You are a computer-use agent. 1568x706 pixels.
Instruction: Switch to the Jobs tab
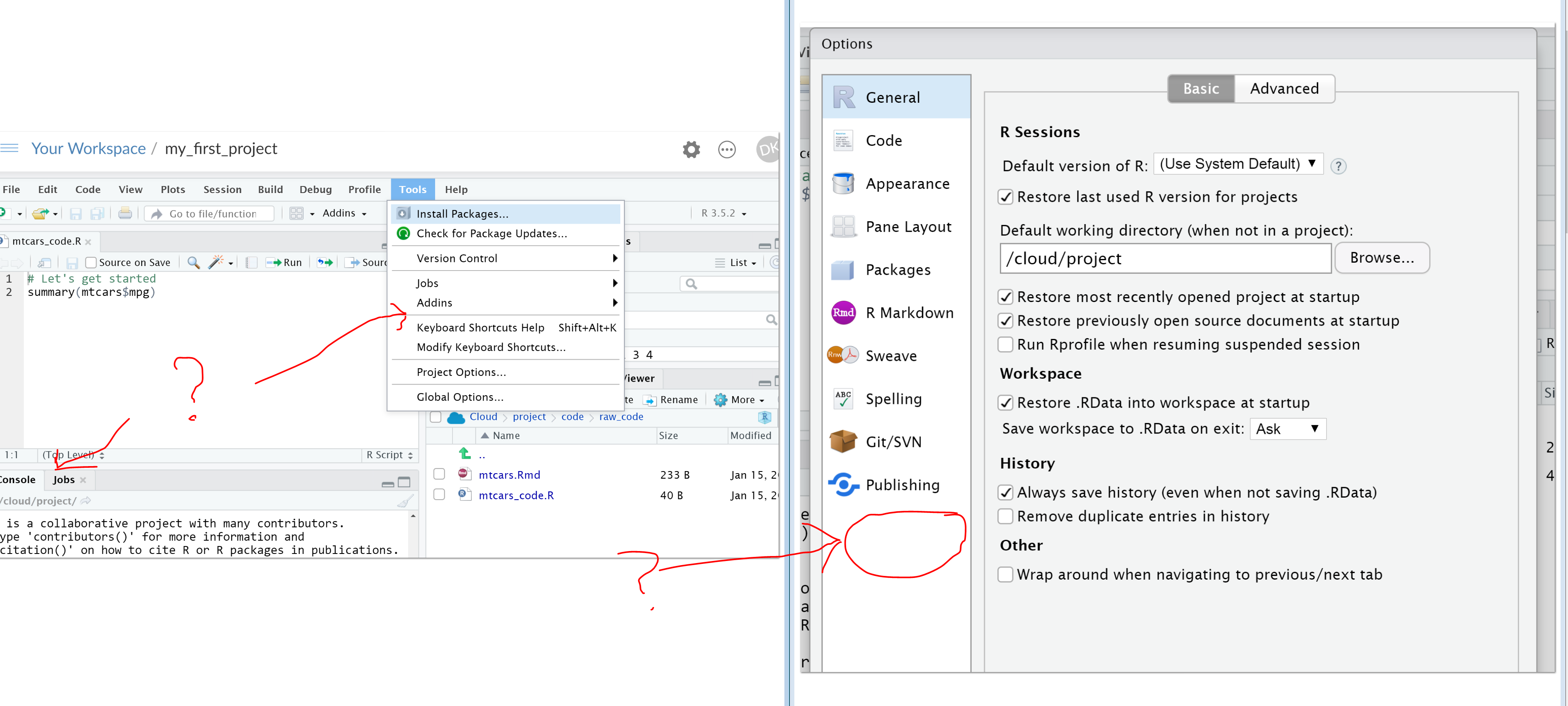(64, 480)
